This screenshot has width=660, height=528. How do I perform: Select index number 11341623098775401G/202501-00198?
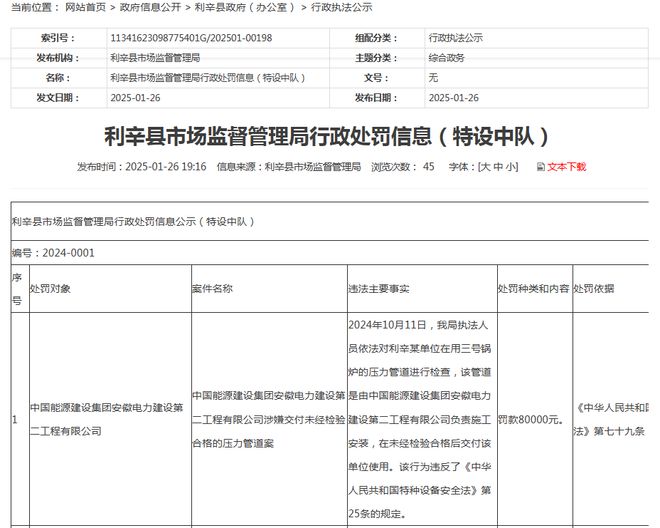[x=191, y=38]
